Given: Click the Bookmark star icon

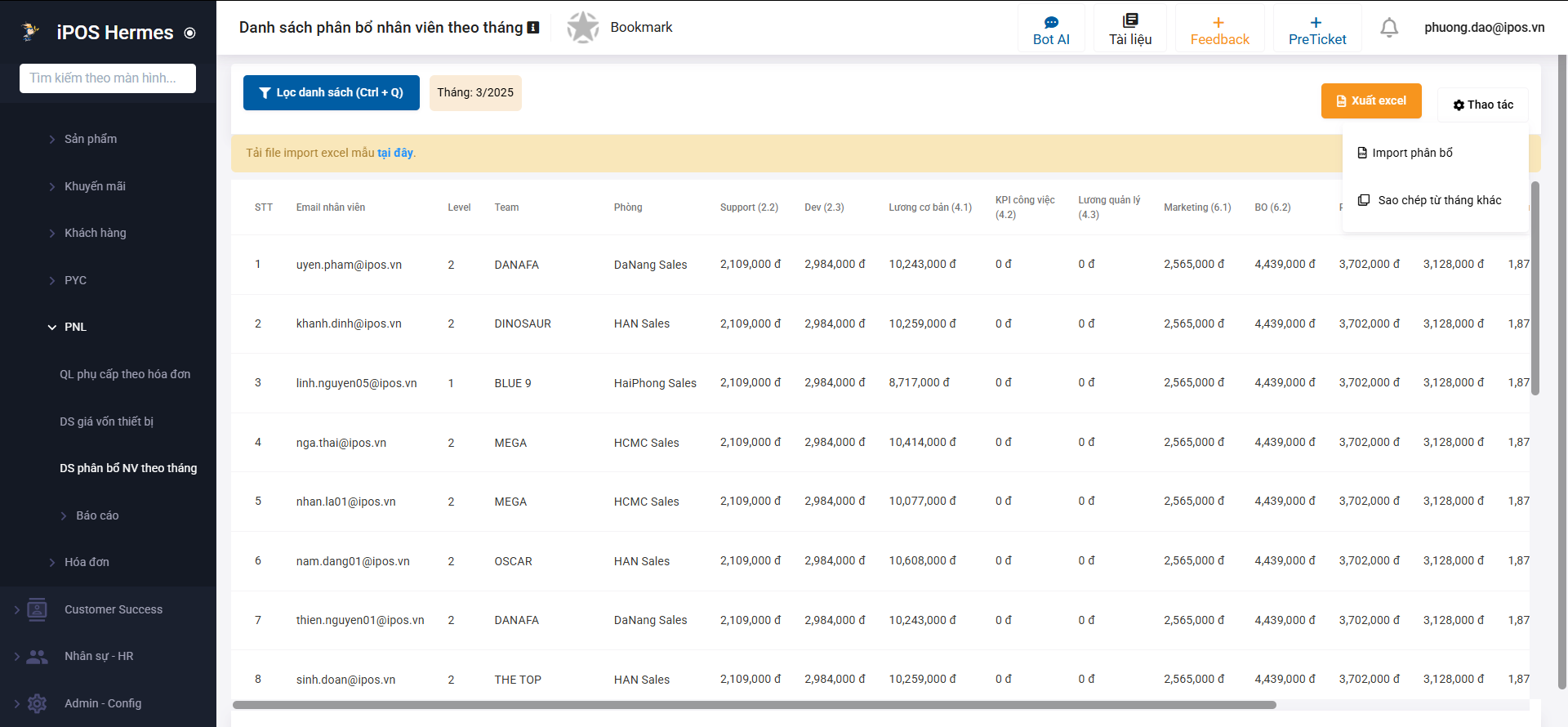Looking at the screenshot, I should pos(583,28).
